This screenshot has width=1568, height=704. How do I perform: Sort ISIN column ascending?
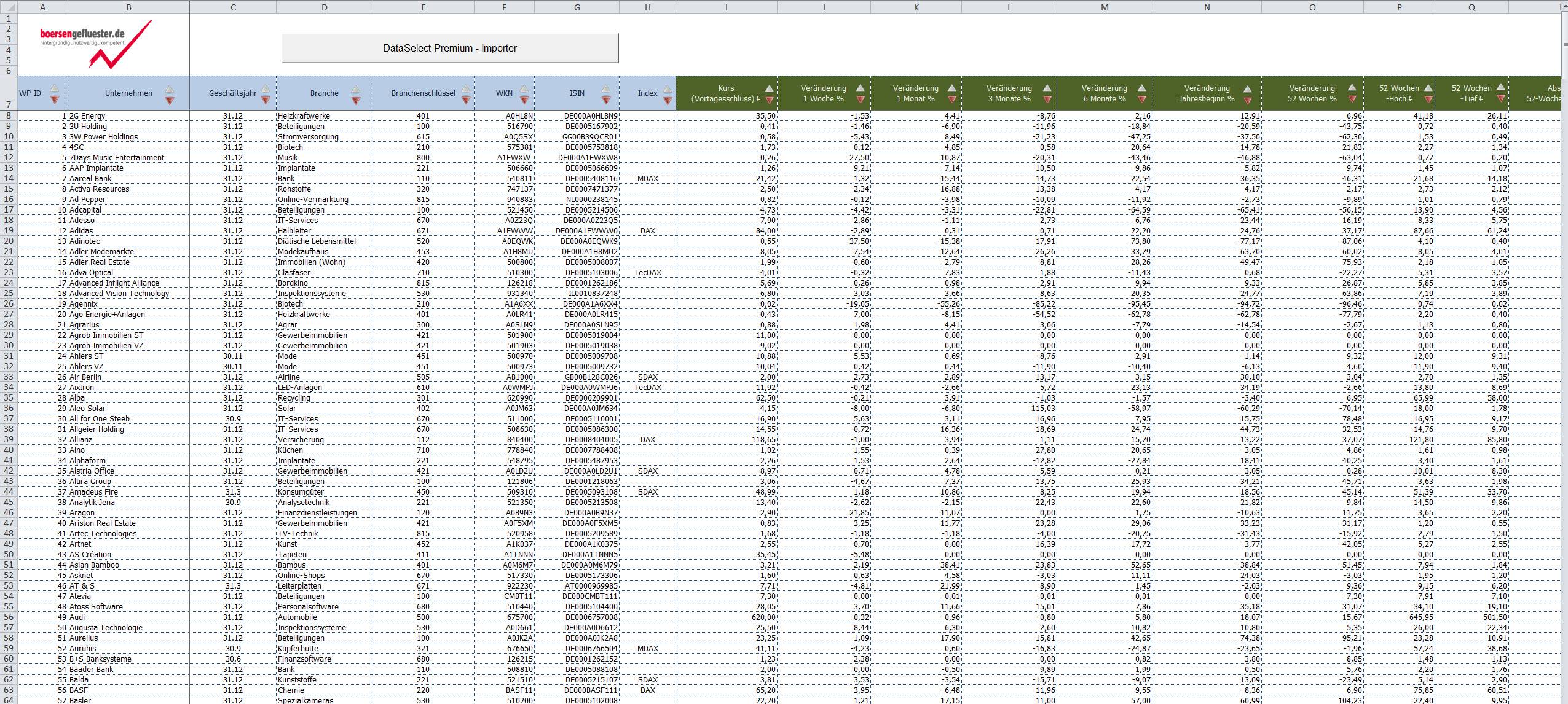(606, 88)
